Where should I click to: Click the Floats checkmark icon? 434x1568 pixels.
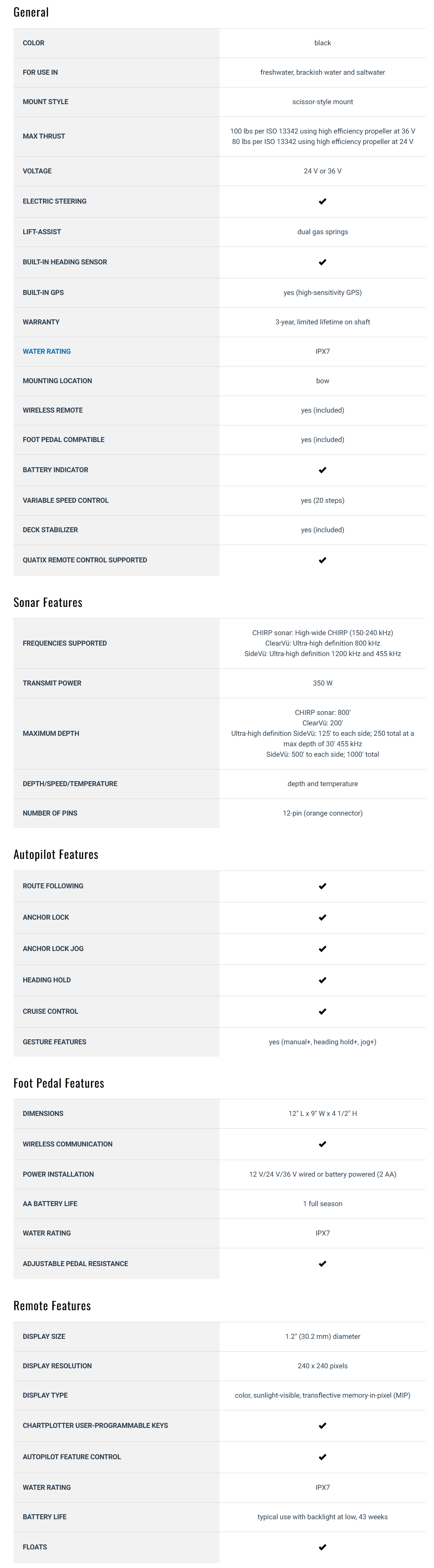coord(323,1547)
